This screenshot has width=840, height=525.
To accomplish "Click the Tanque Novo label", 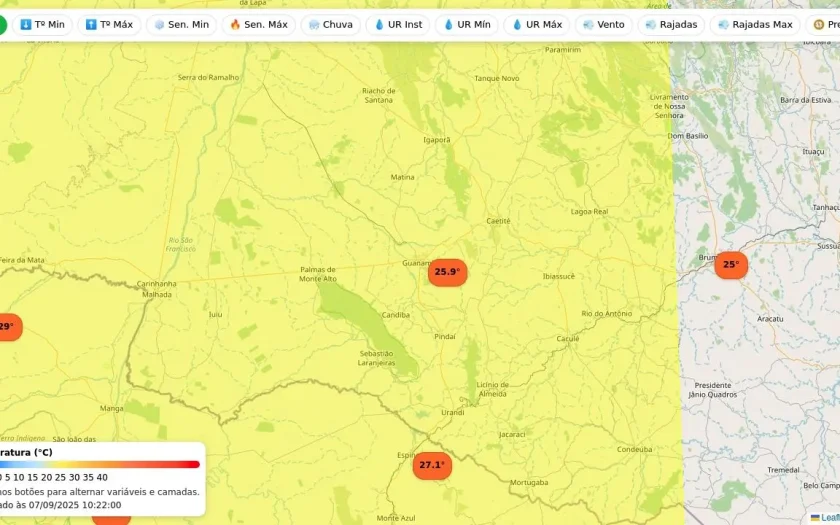I will (497, 78).
